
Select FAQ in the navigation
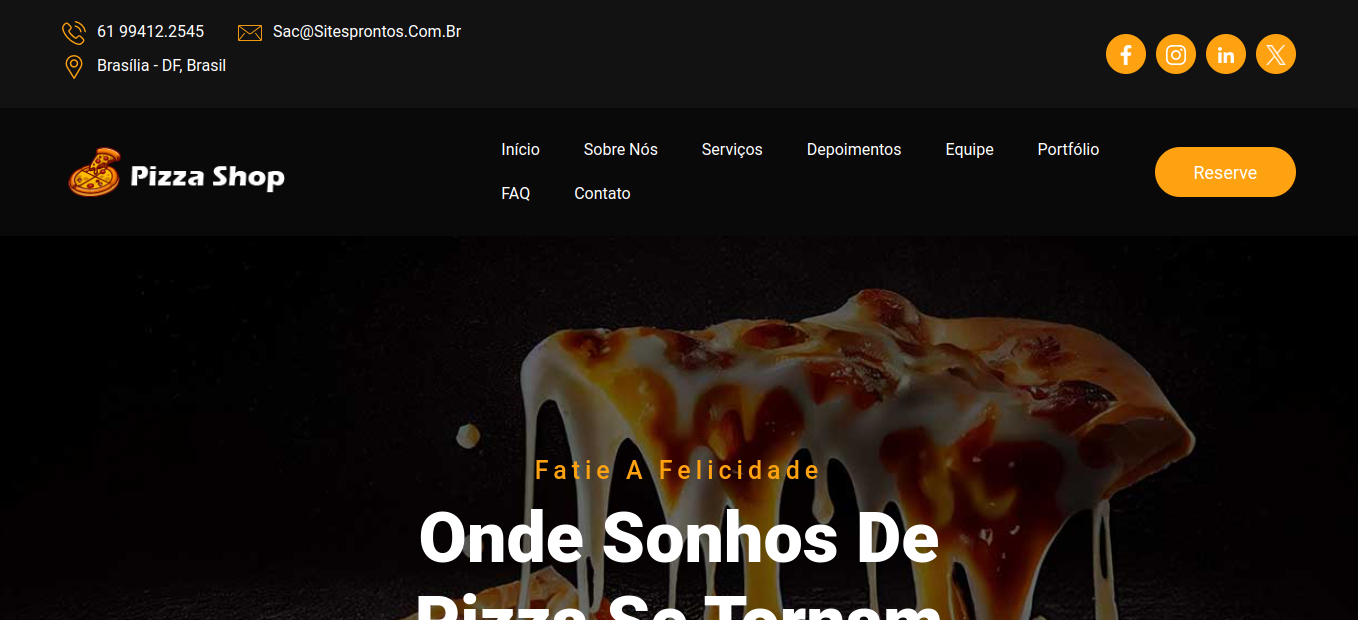click(515, 193)
